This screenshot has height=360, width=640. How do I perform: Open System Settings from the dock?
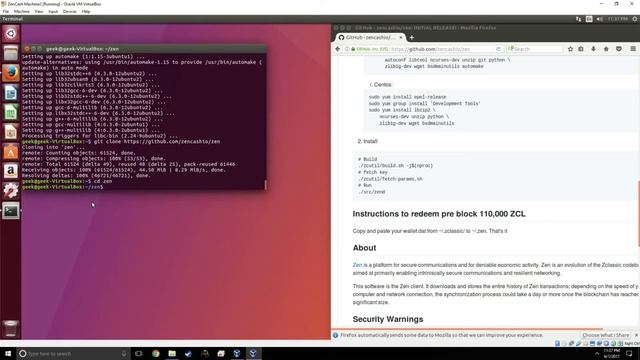coord(11,191)
